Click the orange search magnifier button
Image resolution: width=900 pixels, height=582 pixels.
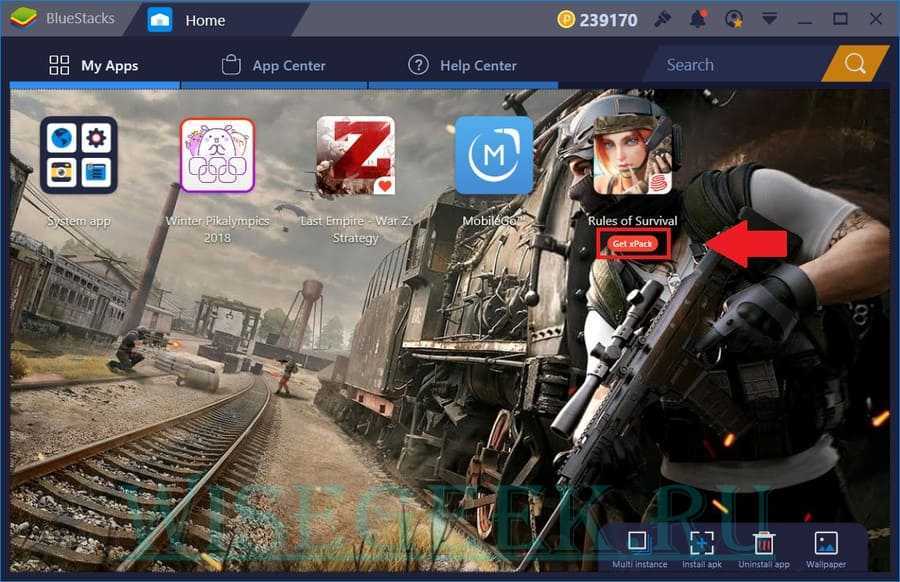[855, 65]
